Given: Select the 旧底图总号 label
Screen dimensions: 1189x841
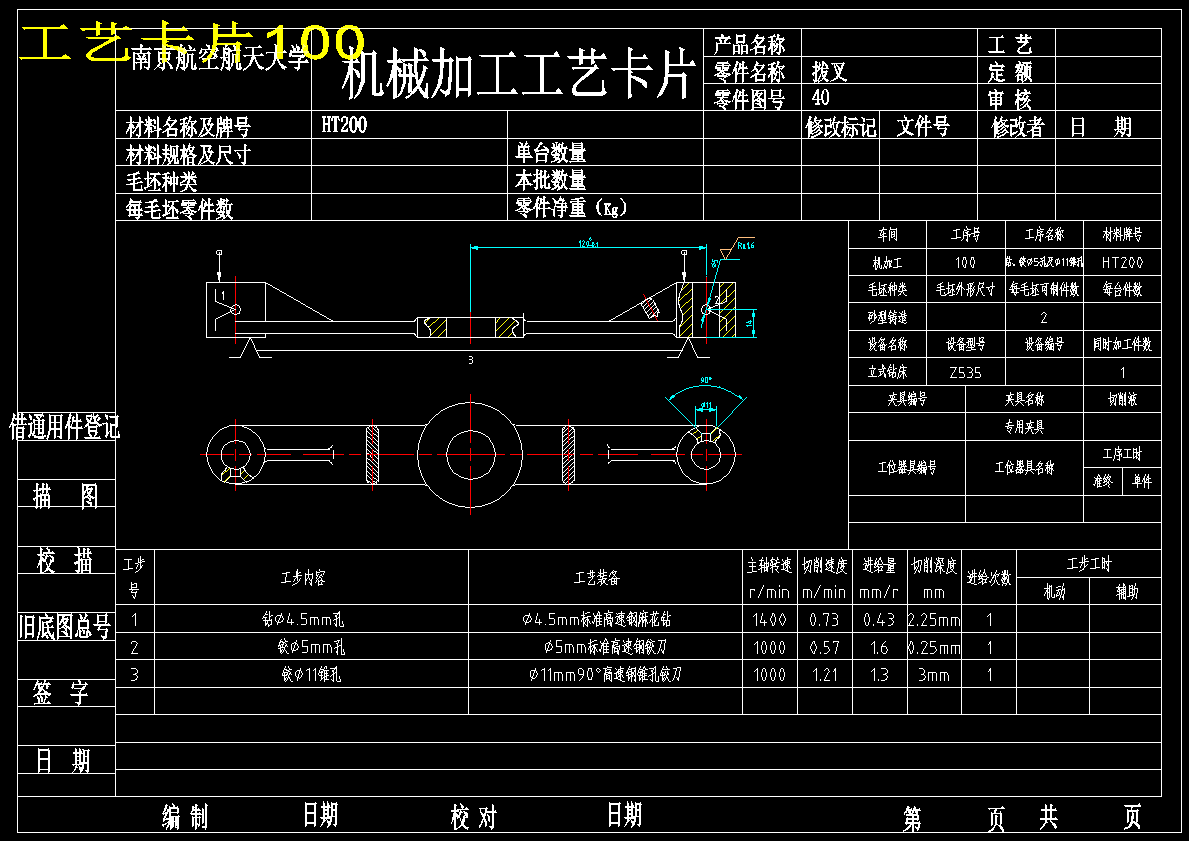Looking at the screenshot, I should pyautogui.click(x=65, y=627).
